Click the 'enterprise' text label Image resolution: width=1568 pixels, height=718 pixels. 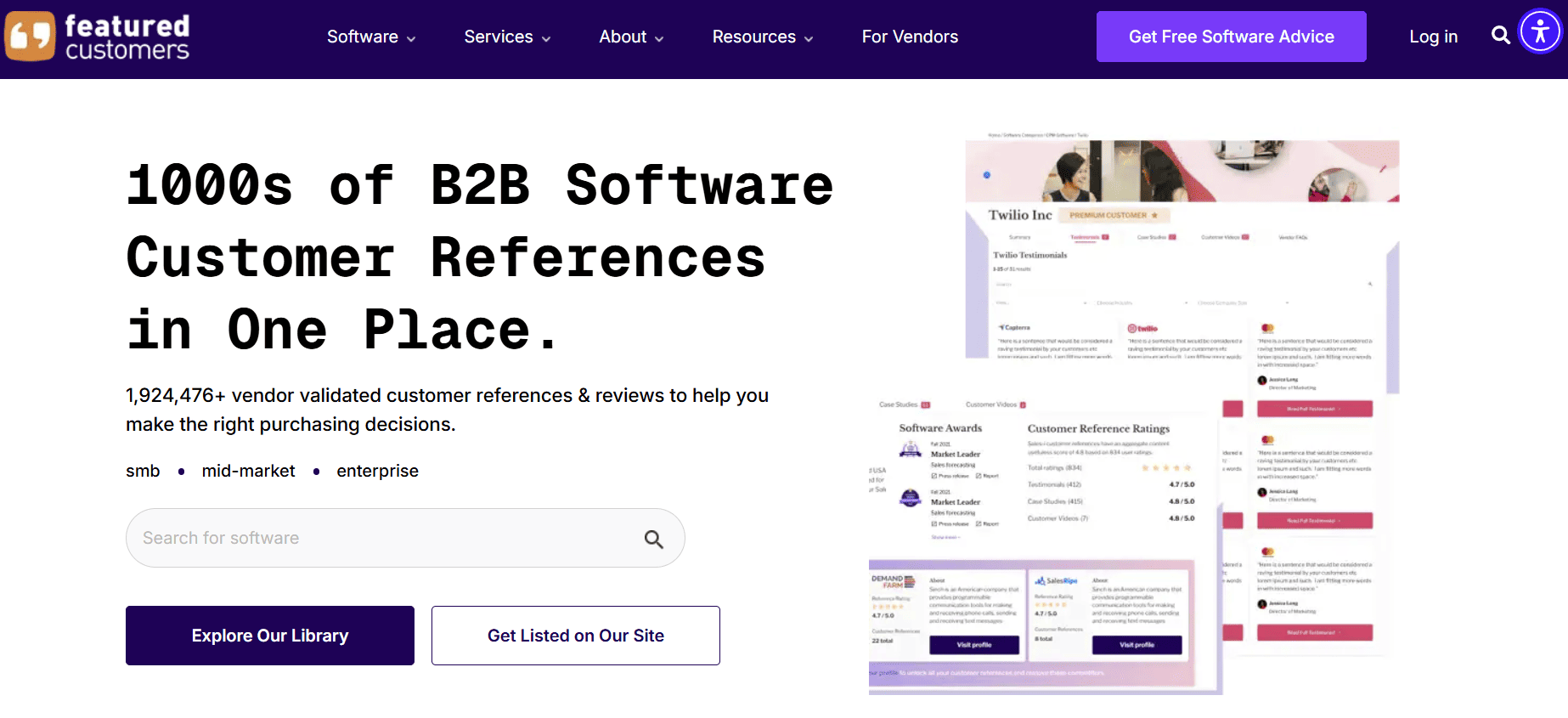click(x=377, y=471)
